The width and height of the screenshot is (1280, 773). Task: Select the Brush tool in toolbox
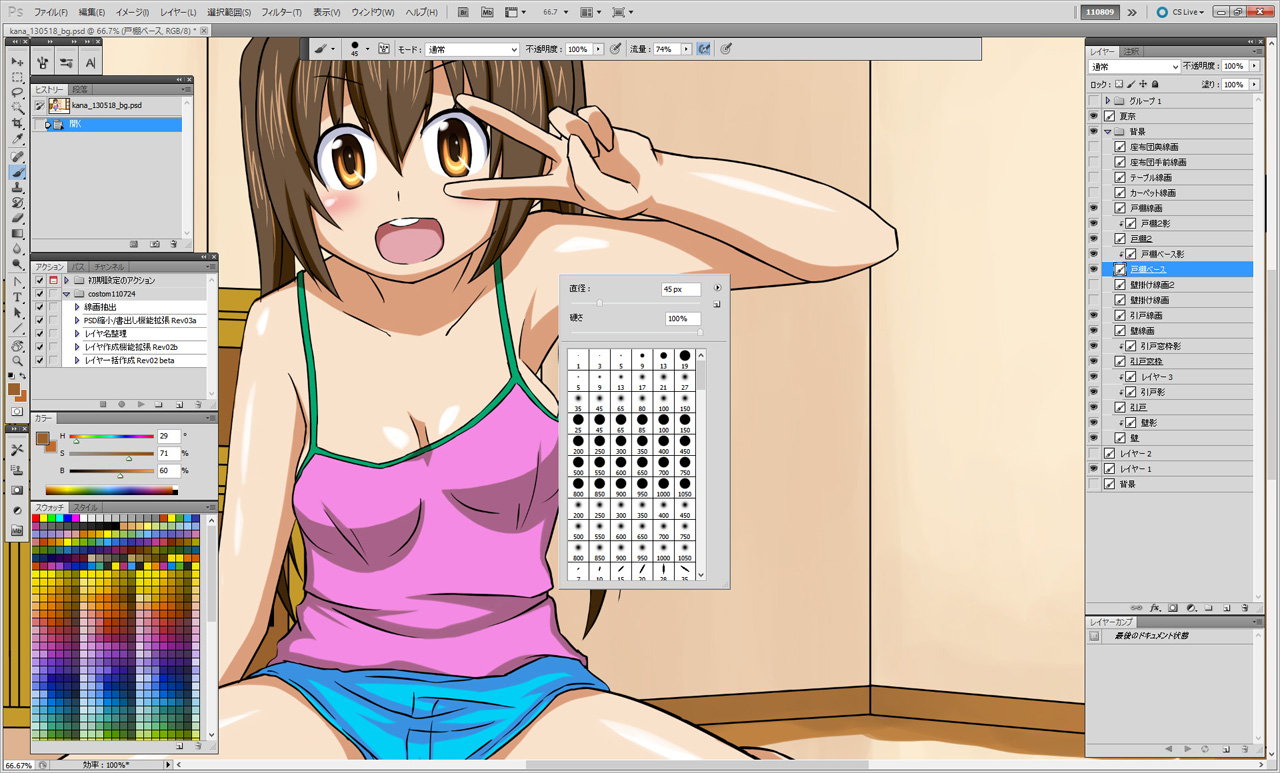point(17,171)
